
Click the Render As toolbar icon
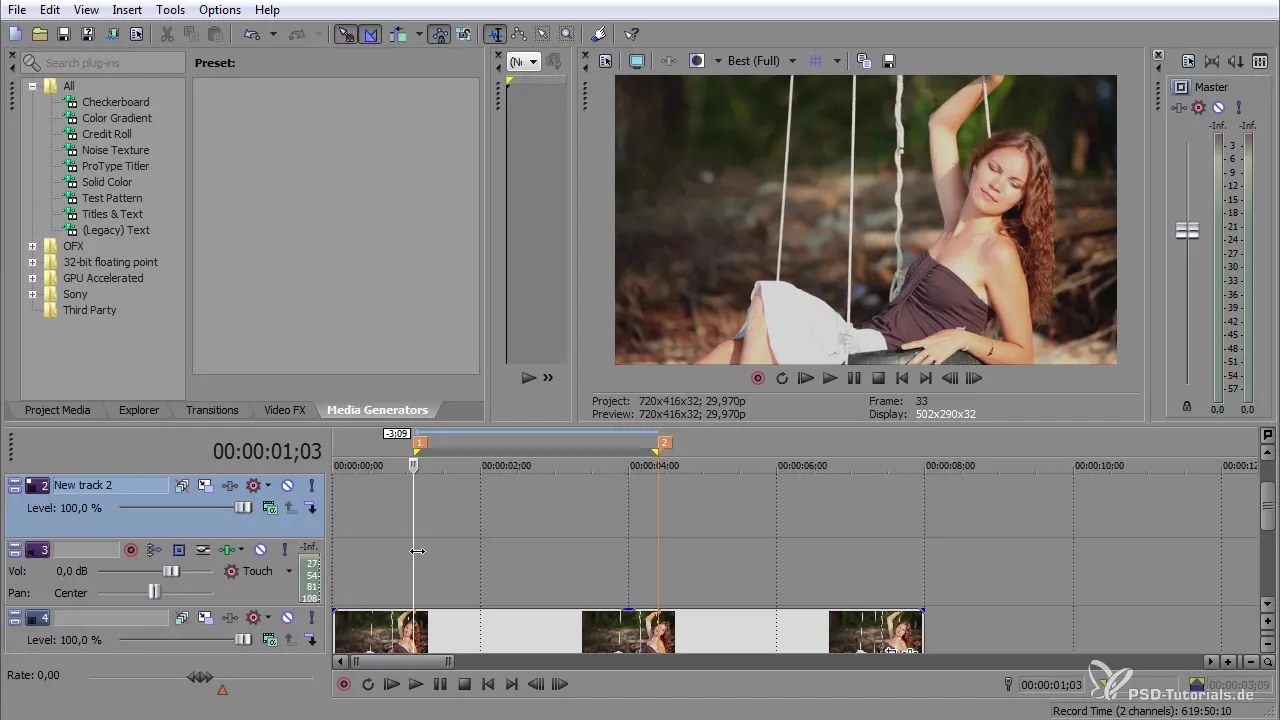112,34
